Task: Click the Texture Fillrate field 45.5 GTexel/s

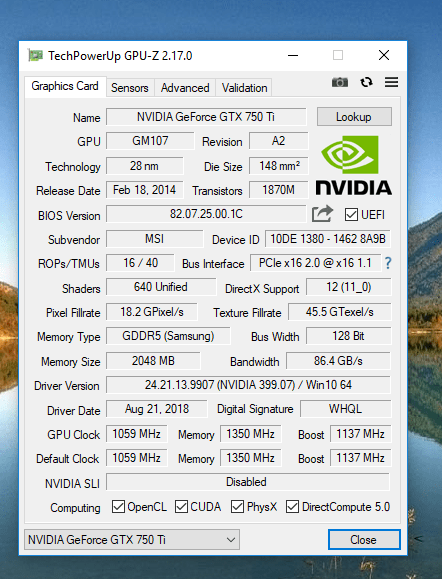Action: pyautogui.click(x=339, y=312)
